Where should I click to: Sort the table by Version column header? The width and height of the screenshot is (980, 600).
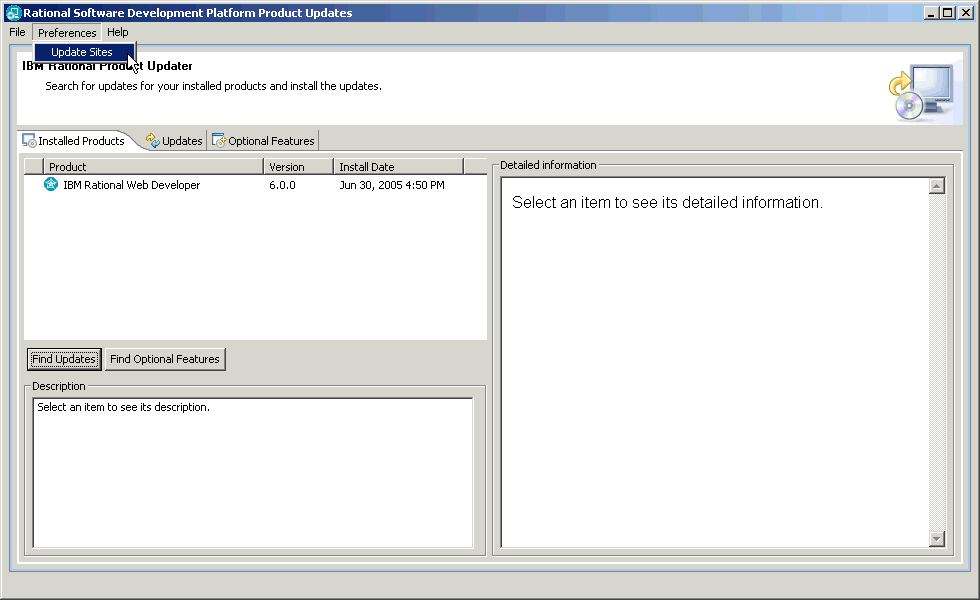[299, 167]
